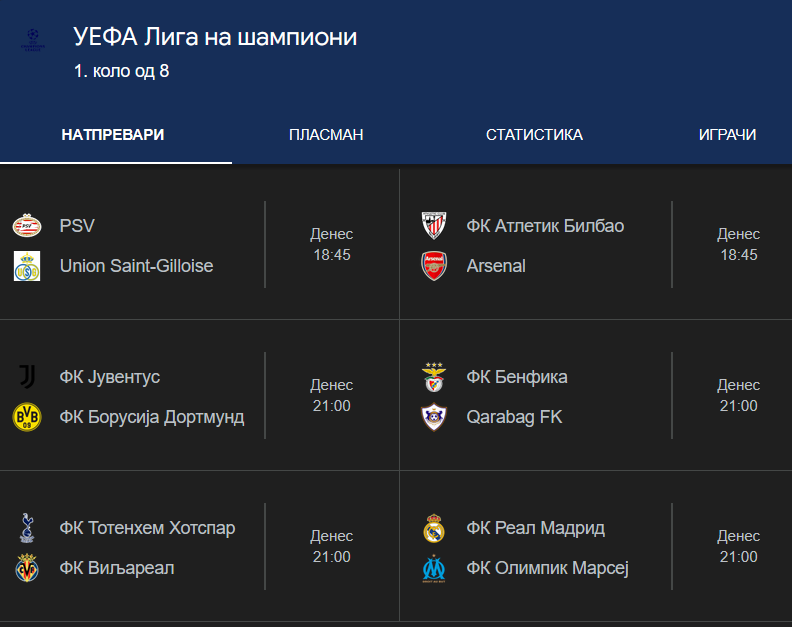Switch to the ПЛАСМАН tab
The height and width of the screenshot is (627, 792).
(x=326, y=135)
